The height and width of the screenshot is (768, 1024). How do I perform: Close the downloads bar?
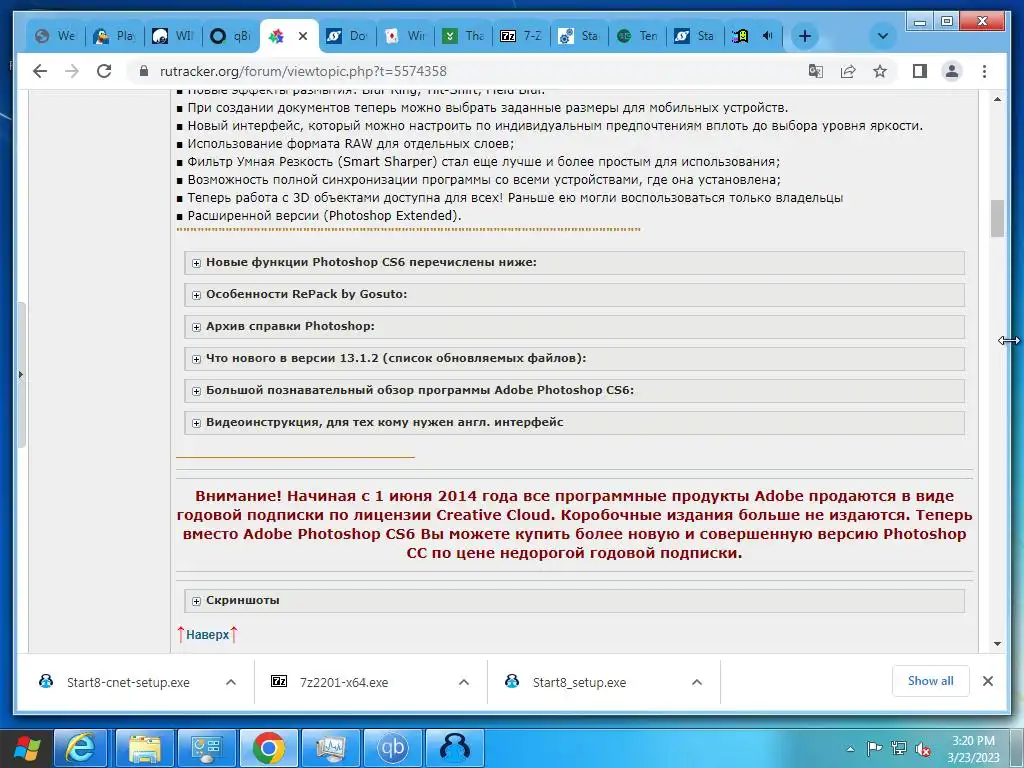(987, 681)
